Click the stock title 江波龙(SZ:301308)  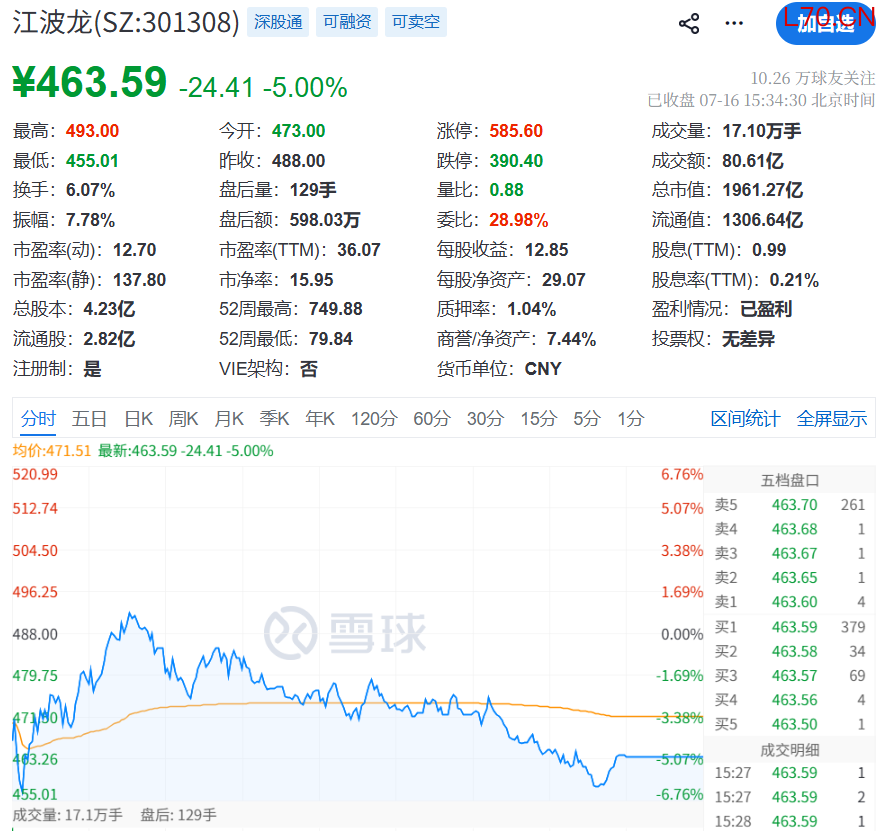tap(126, 22)
